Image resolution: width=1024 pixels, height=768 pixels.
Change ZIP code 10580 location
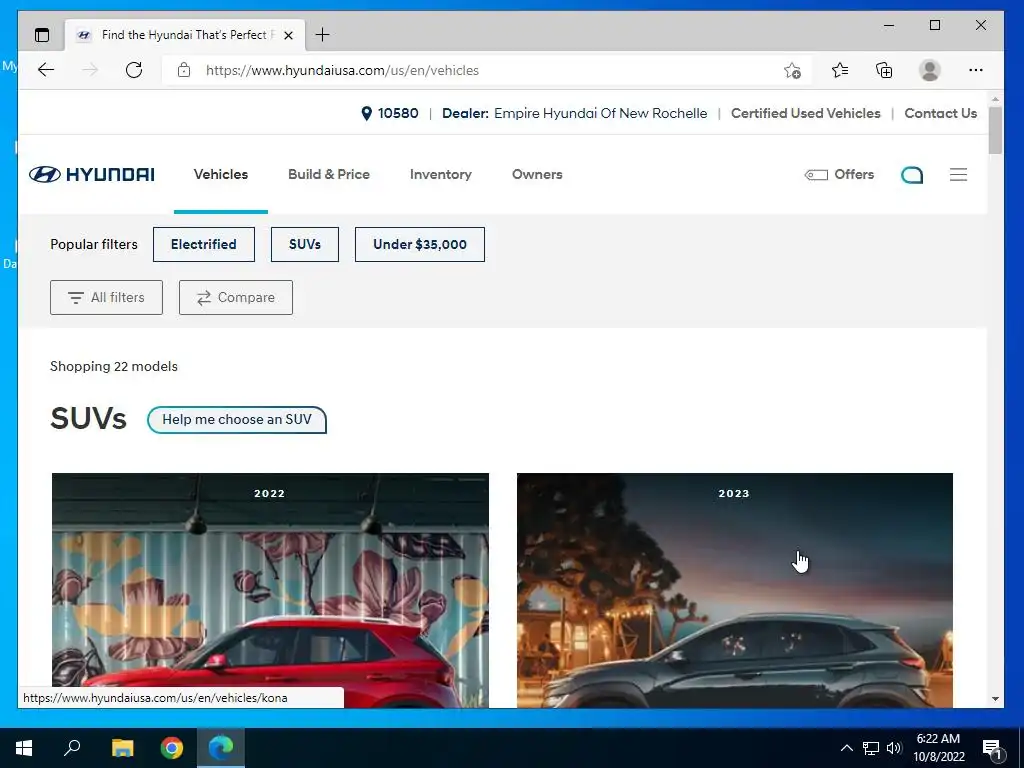(x=390, y=113)
